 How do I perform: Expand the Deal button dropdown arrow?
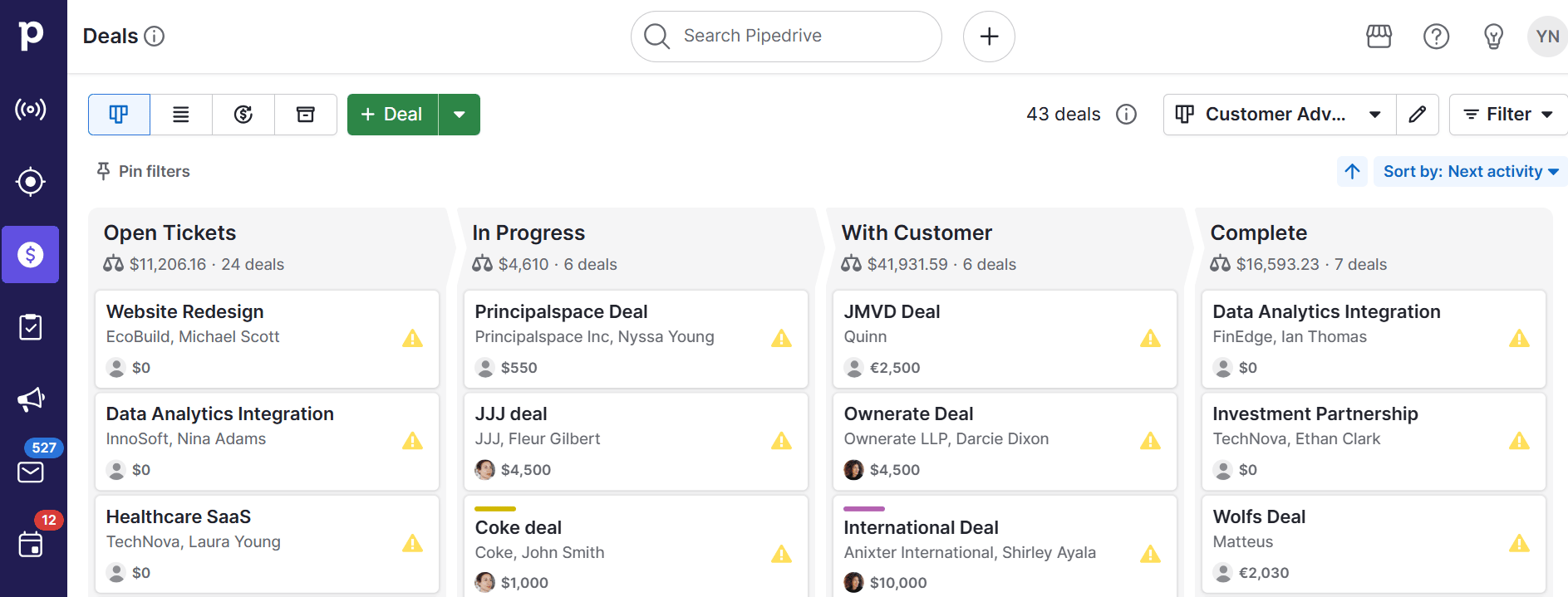460,115
